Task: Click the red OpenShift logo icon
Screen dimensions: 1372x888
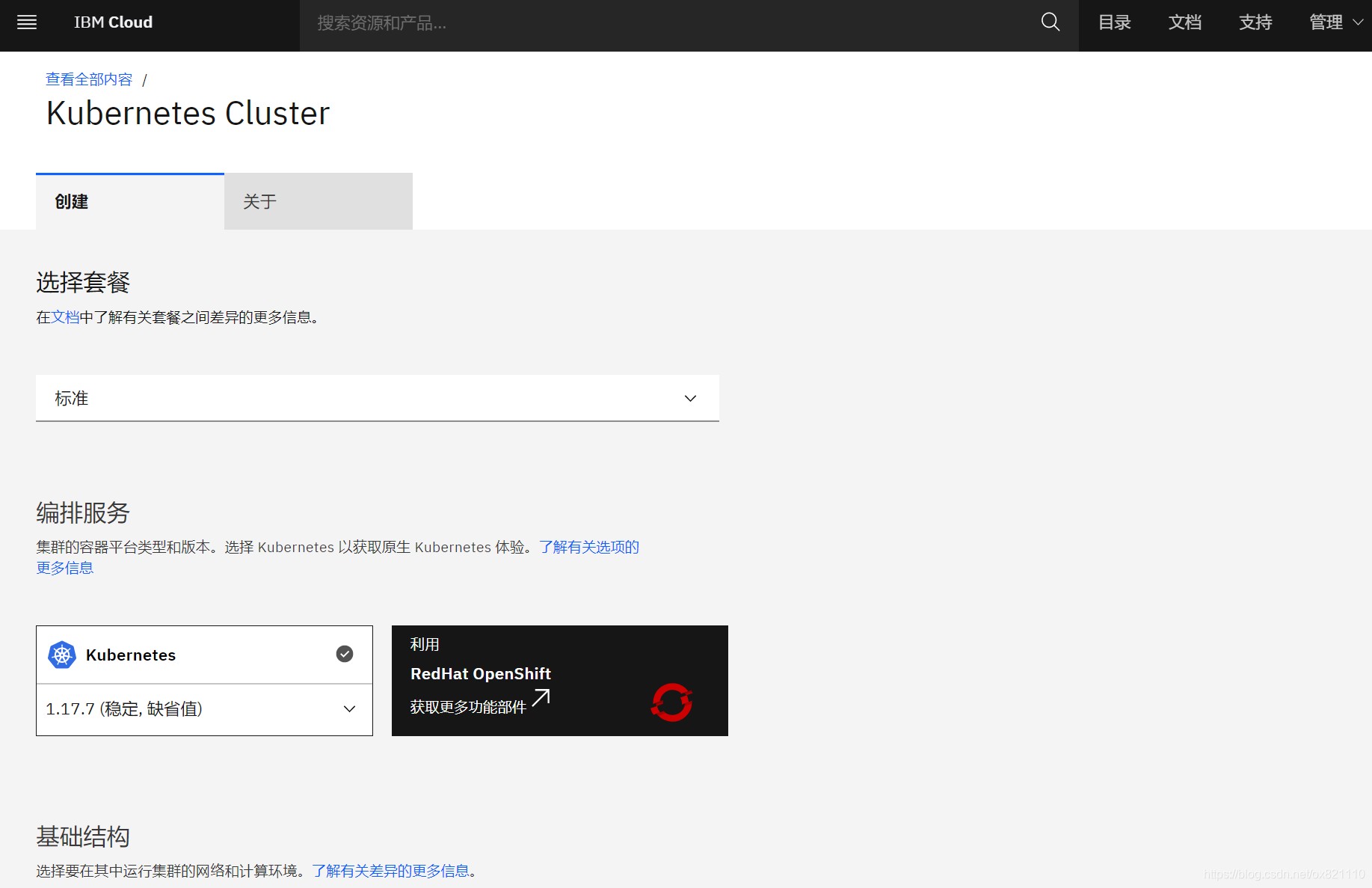Action: (x=671, y=702)
